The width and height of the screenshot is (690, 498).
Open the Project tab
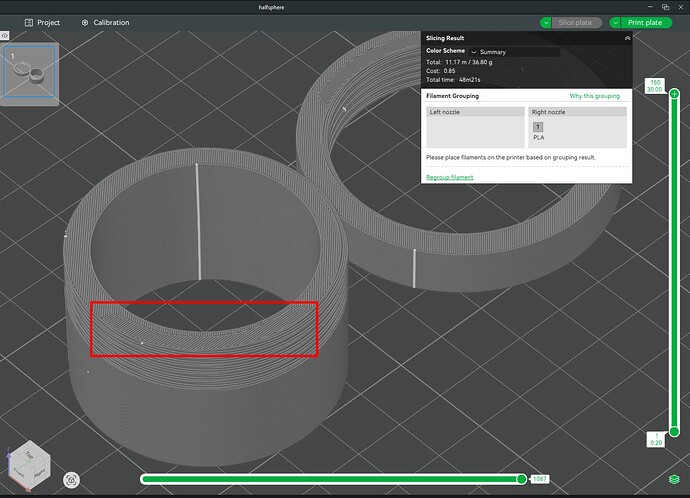click(42, 22)
